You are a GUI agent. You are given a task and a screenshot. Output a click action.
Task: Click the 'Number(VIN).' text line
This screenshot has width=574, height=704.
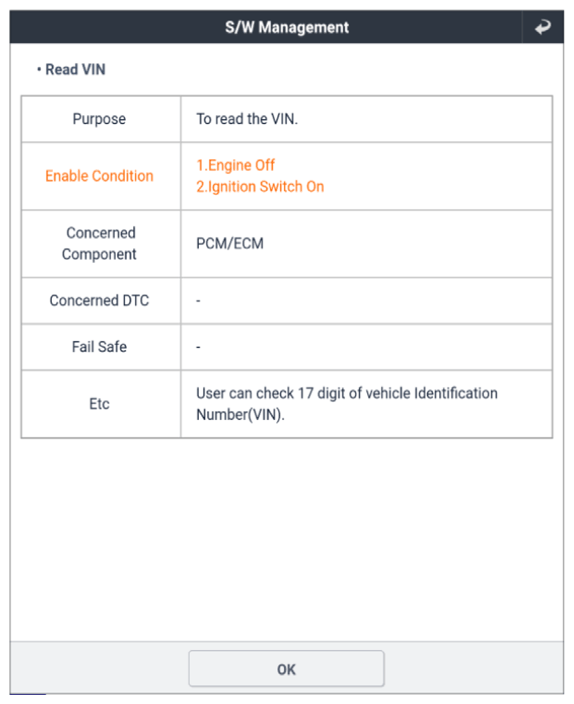[x=240, y=414]
